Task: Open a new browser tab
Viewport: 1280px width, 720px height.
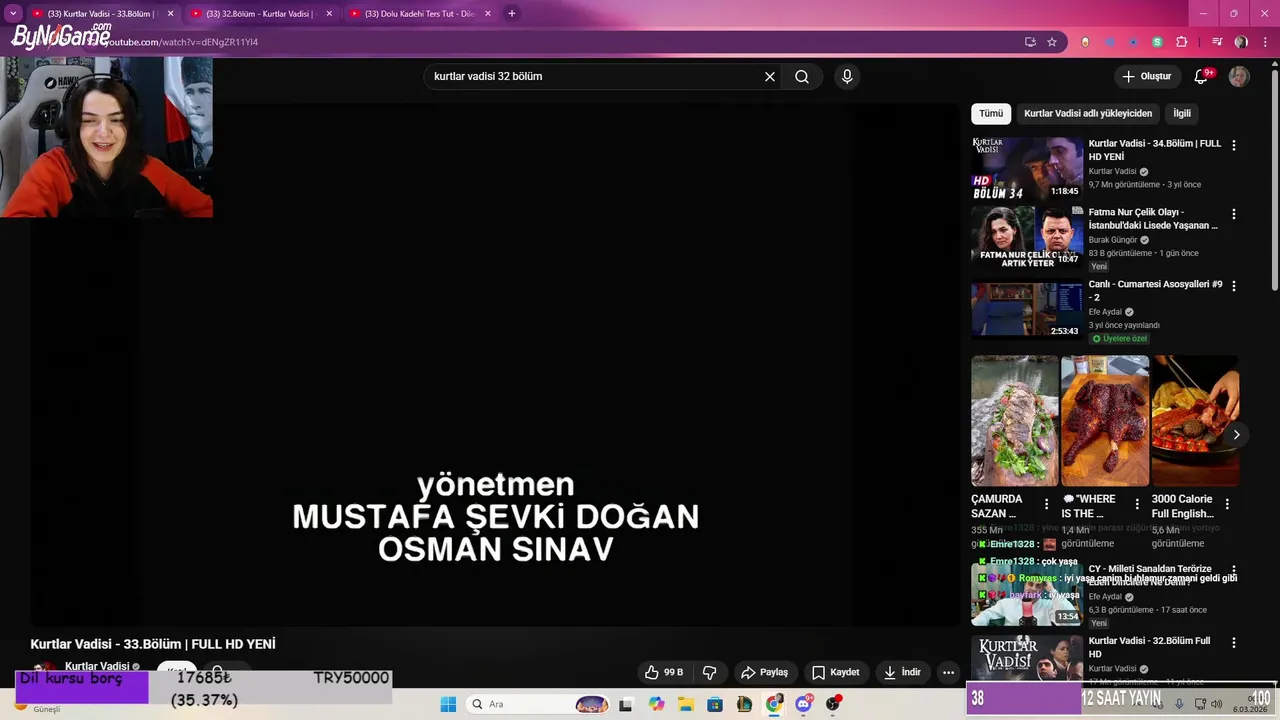Action: 512,14
